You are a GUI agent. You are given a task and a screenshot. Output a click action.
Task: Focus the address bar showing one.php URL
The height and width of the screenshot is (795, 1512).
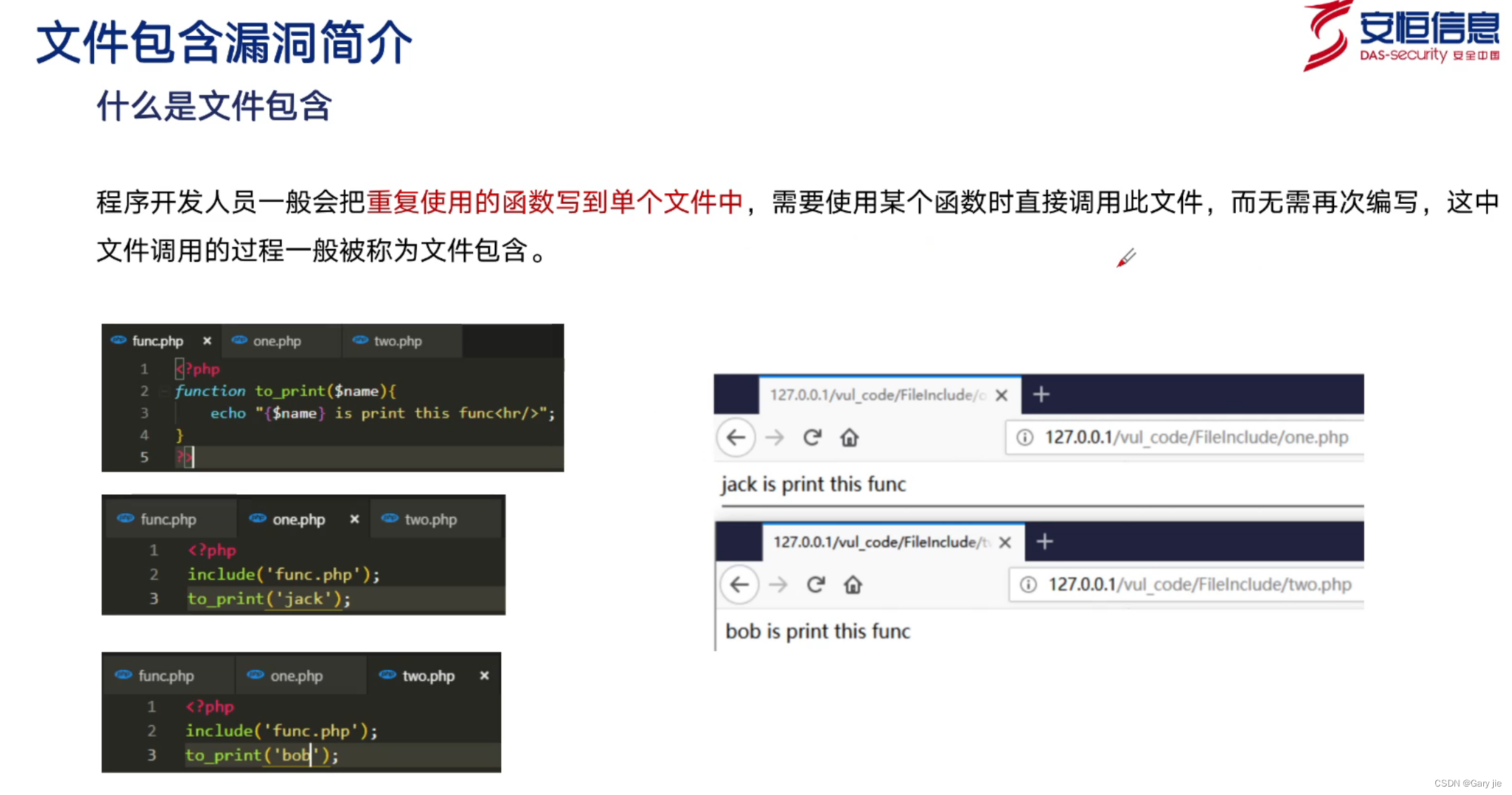point(1184,437)
